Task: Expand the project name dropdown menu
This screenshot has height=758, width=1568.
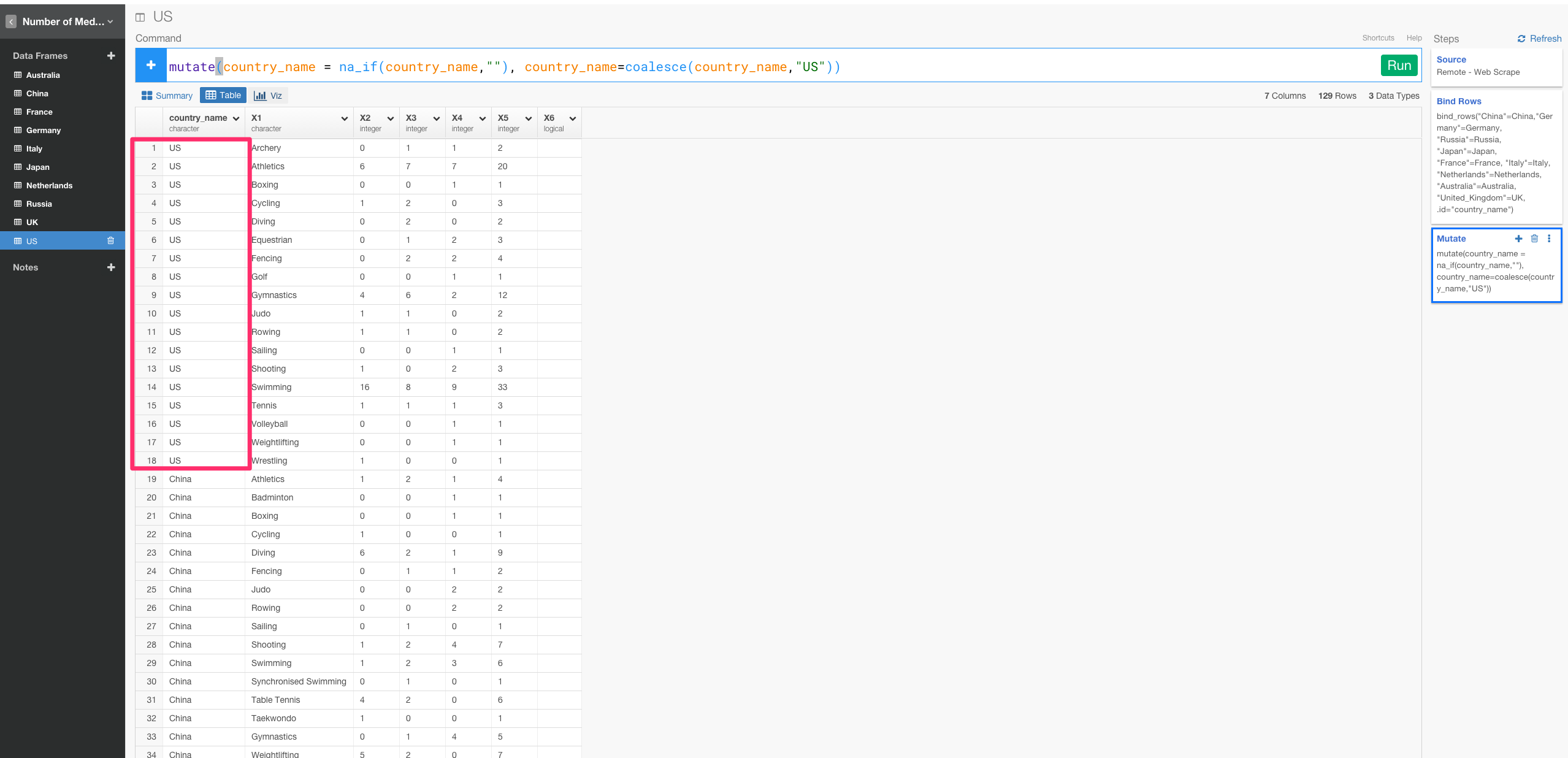Action: click(x=110, y=22)
